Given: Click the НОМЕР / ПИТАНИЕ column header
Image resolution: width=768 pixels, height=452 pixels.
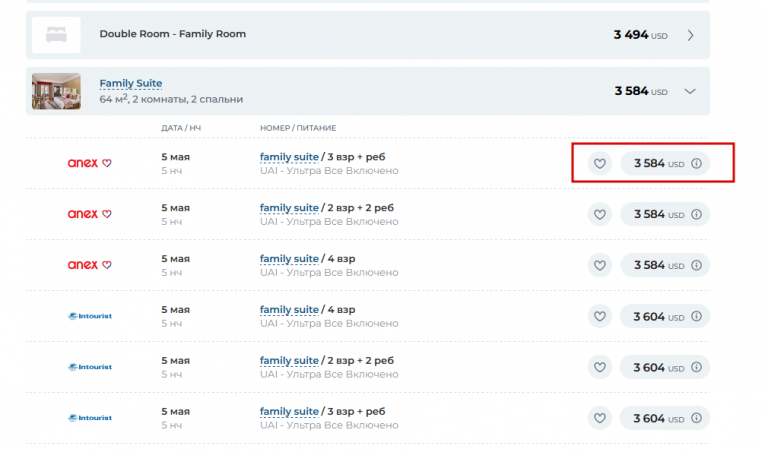Looking at the screenshot, I should (x=298, y=128).
